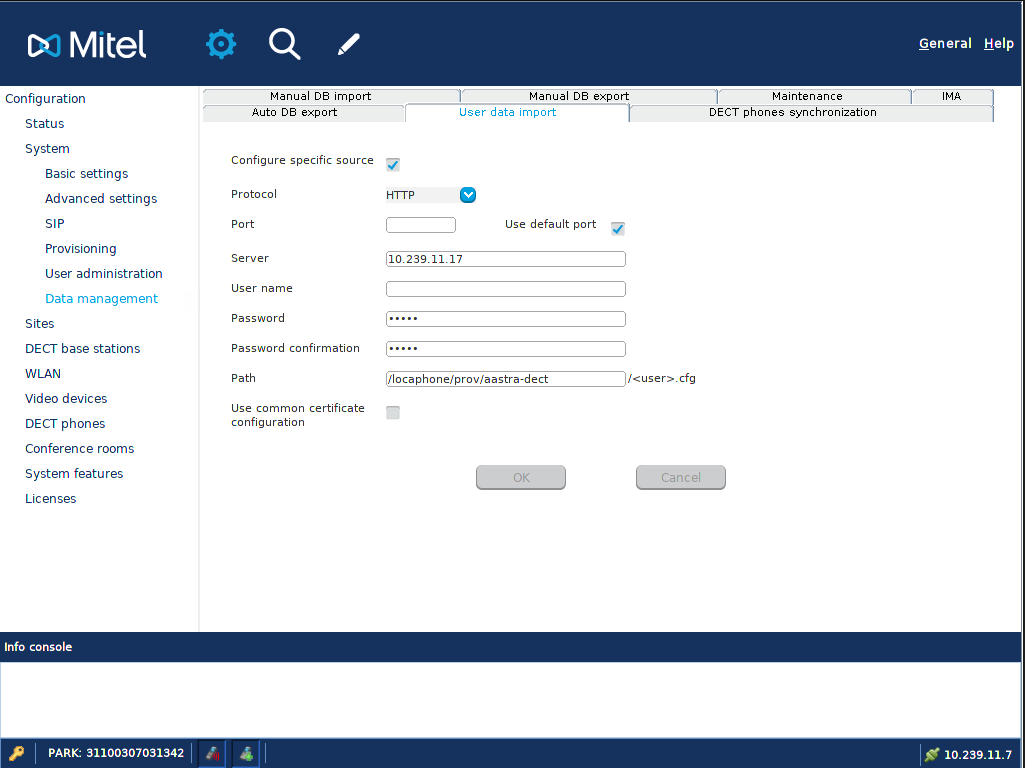The image size is (1025, 768).
Task: Open the Protocol dropdown
Action: [x=467, y=195]
